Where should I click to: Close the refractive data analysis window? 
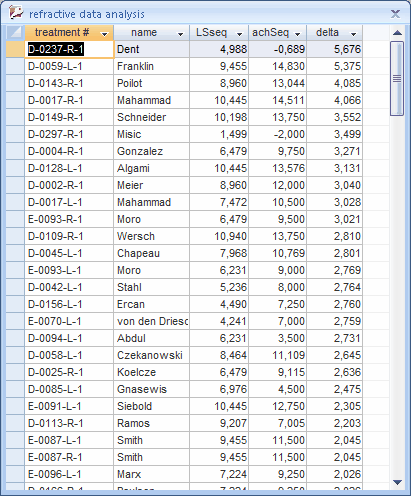(x=395, y=14)
